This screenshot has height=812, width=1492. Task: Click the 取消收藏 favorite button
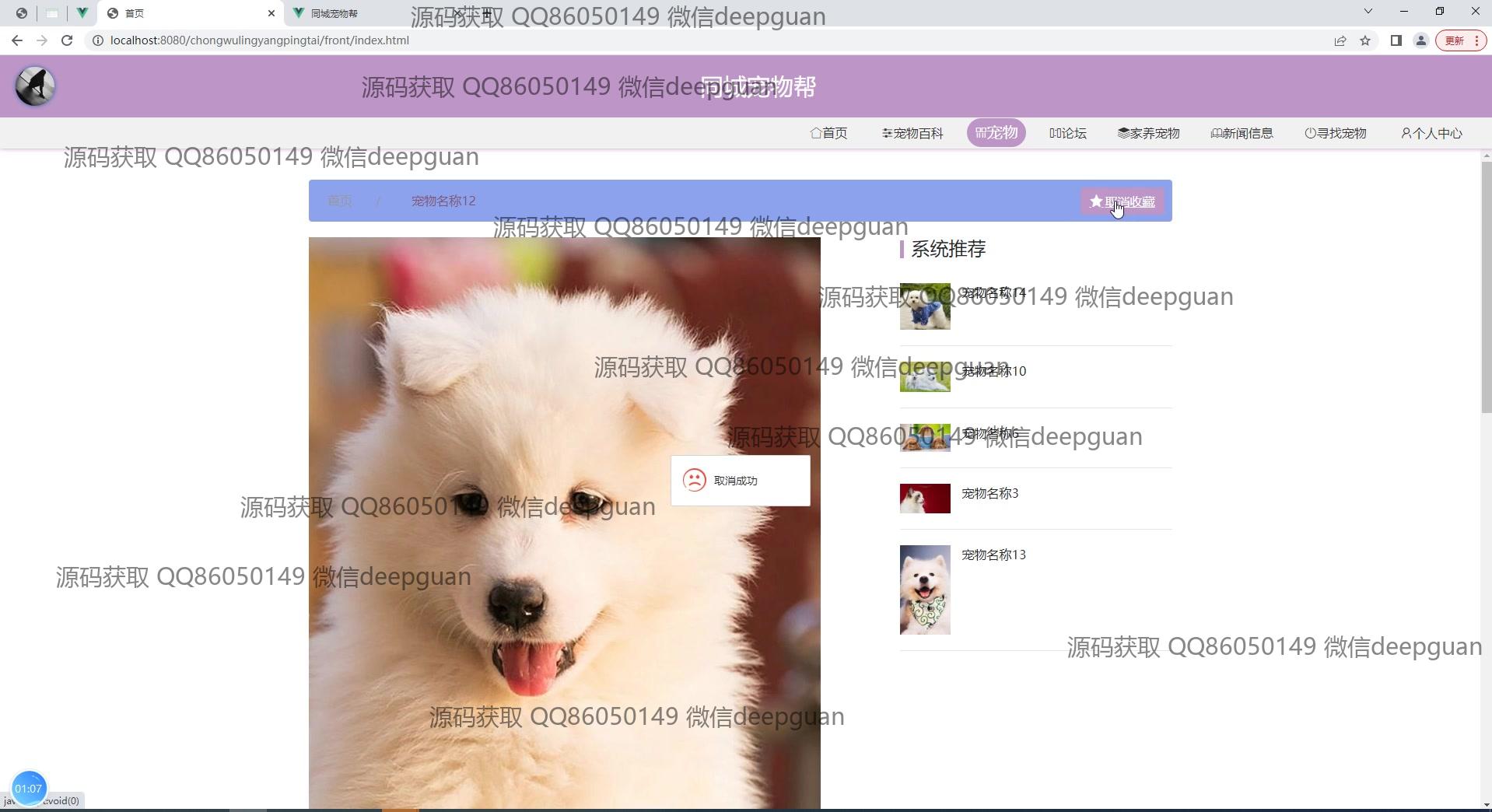coord(1123,201)
